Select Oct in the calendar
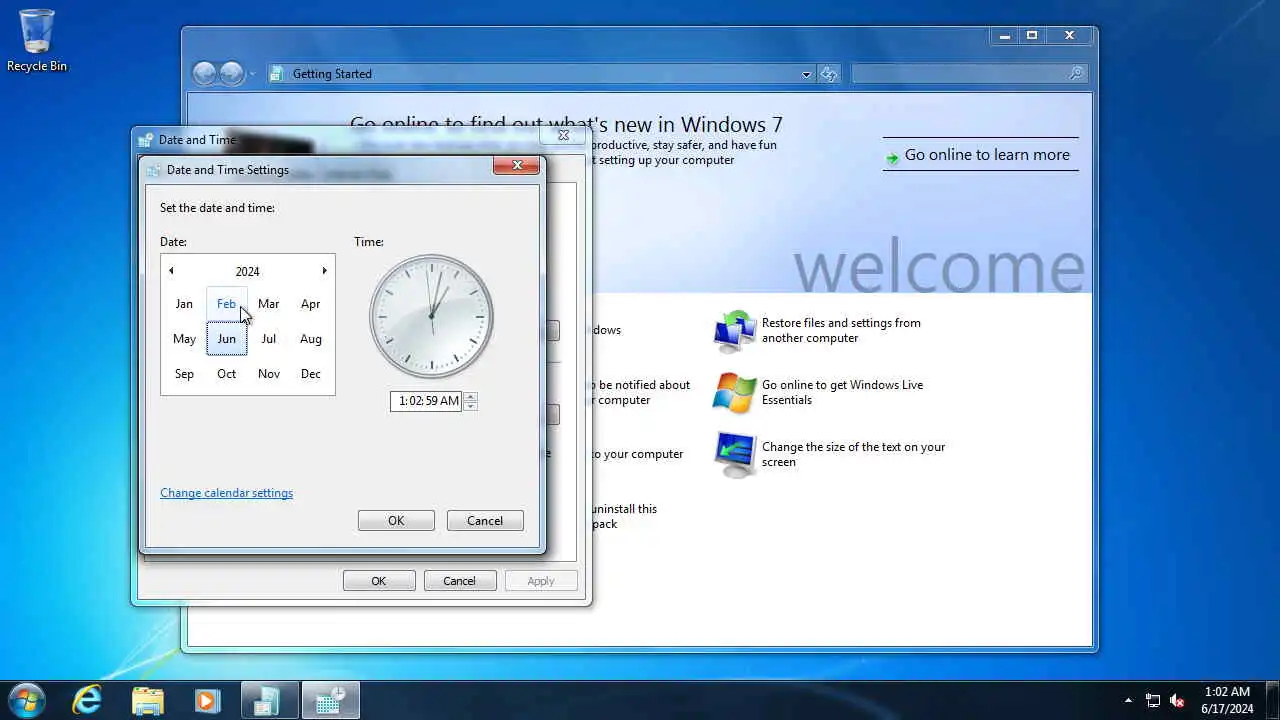The image size is (1280, 720). pyautogui.click(x=227, y=374)
